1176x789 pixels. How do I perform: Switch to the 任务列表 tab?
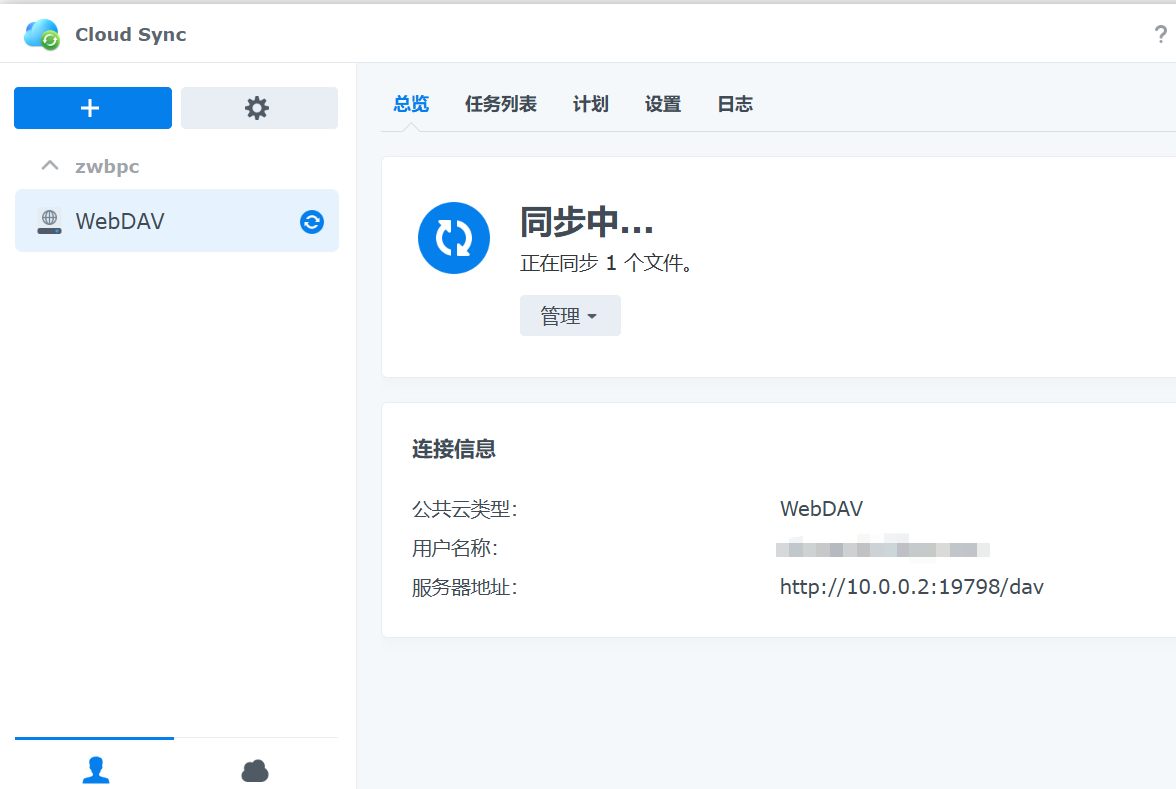(x=500, y=104)
